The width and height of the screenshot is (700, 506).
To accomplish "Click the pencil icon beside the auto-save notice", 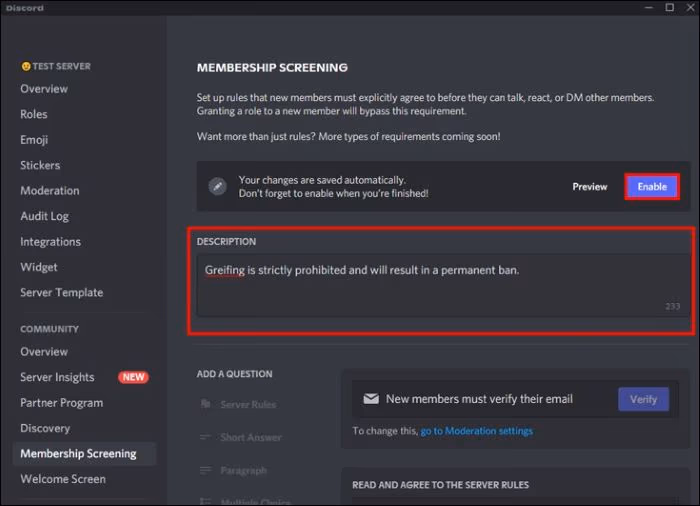I will pos(217,186).
